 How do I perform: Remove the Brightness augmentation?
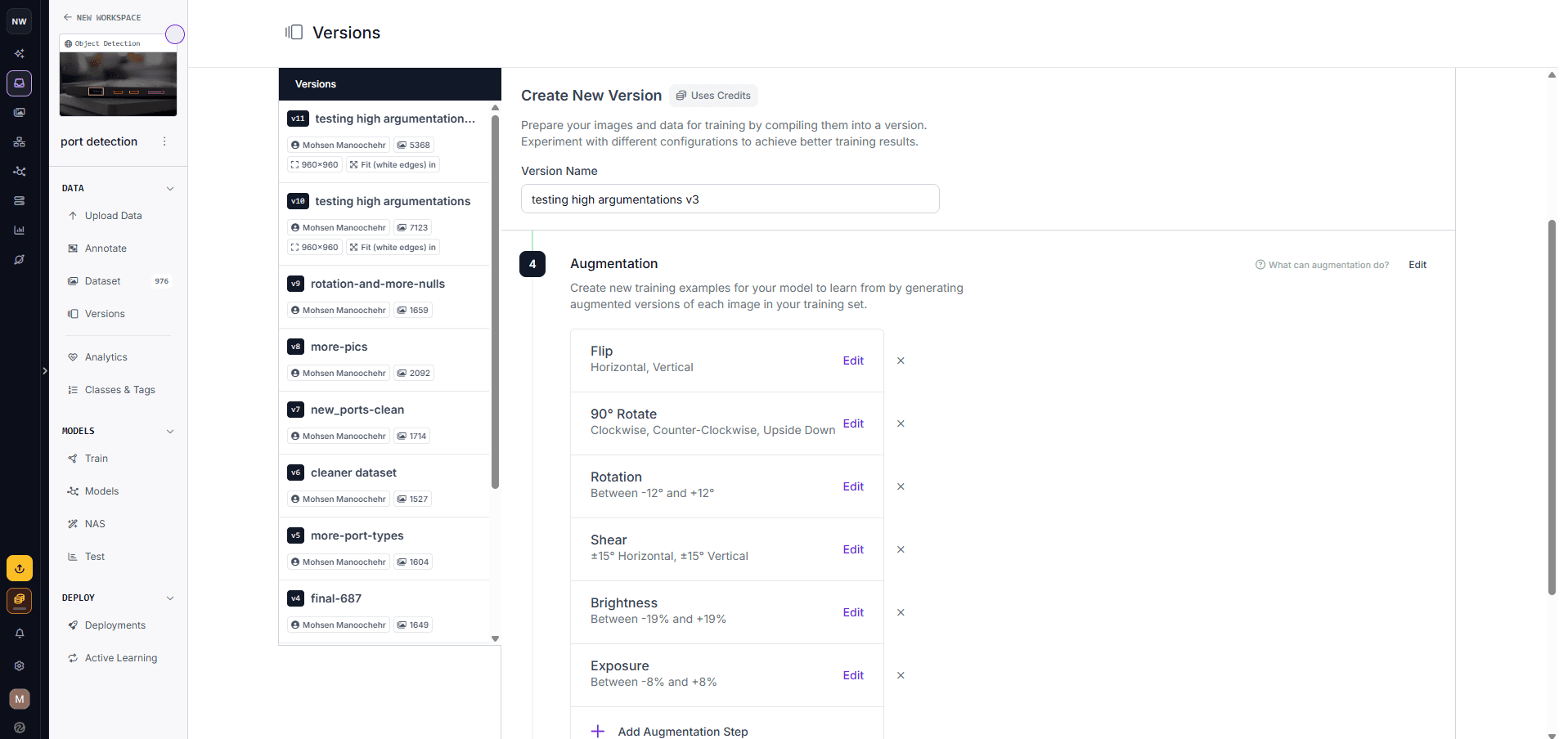pyautogui.click(x=901, y=612)
